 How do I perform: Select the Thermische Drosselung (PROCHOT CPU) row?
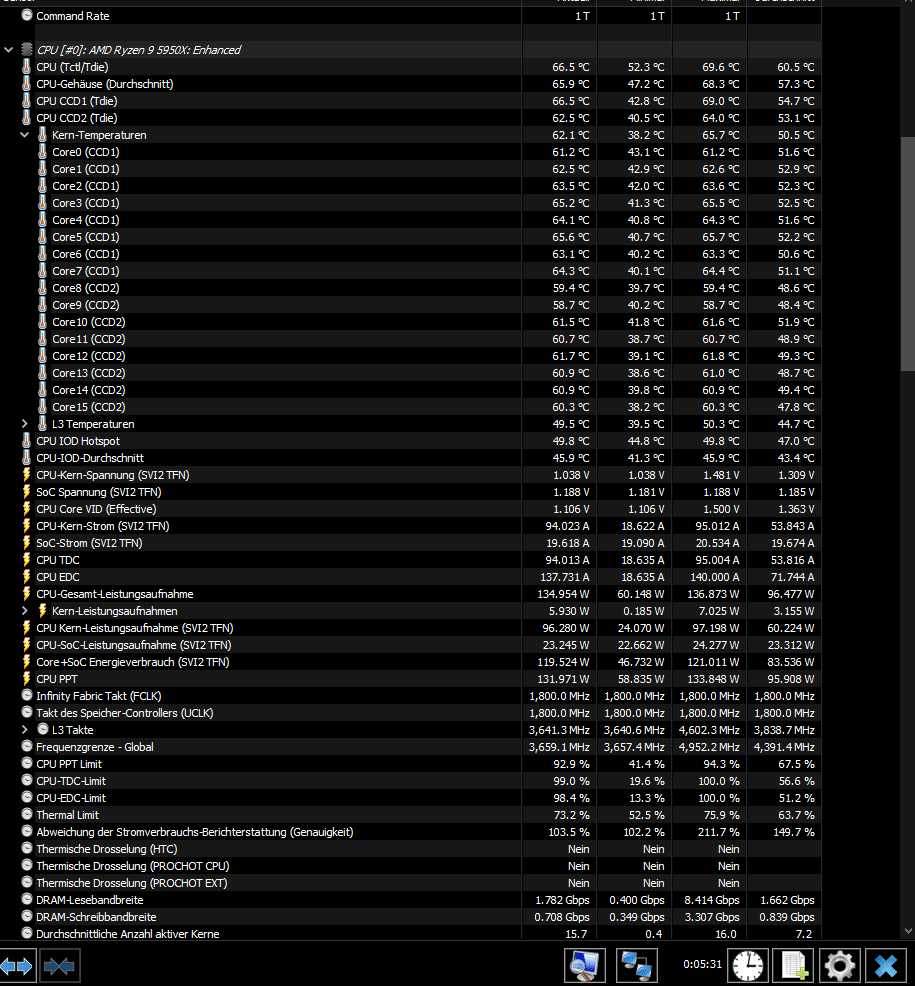tap(411, 865)
